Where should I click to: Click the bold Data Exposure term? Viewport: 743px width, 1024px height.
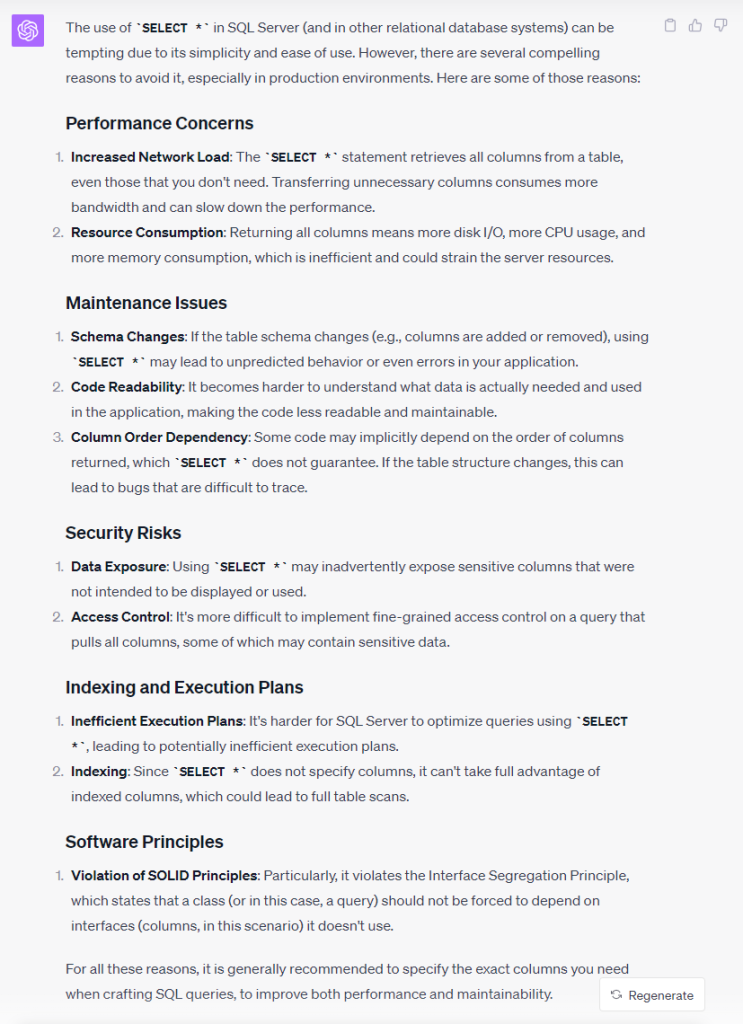[119, 567]
